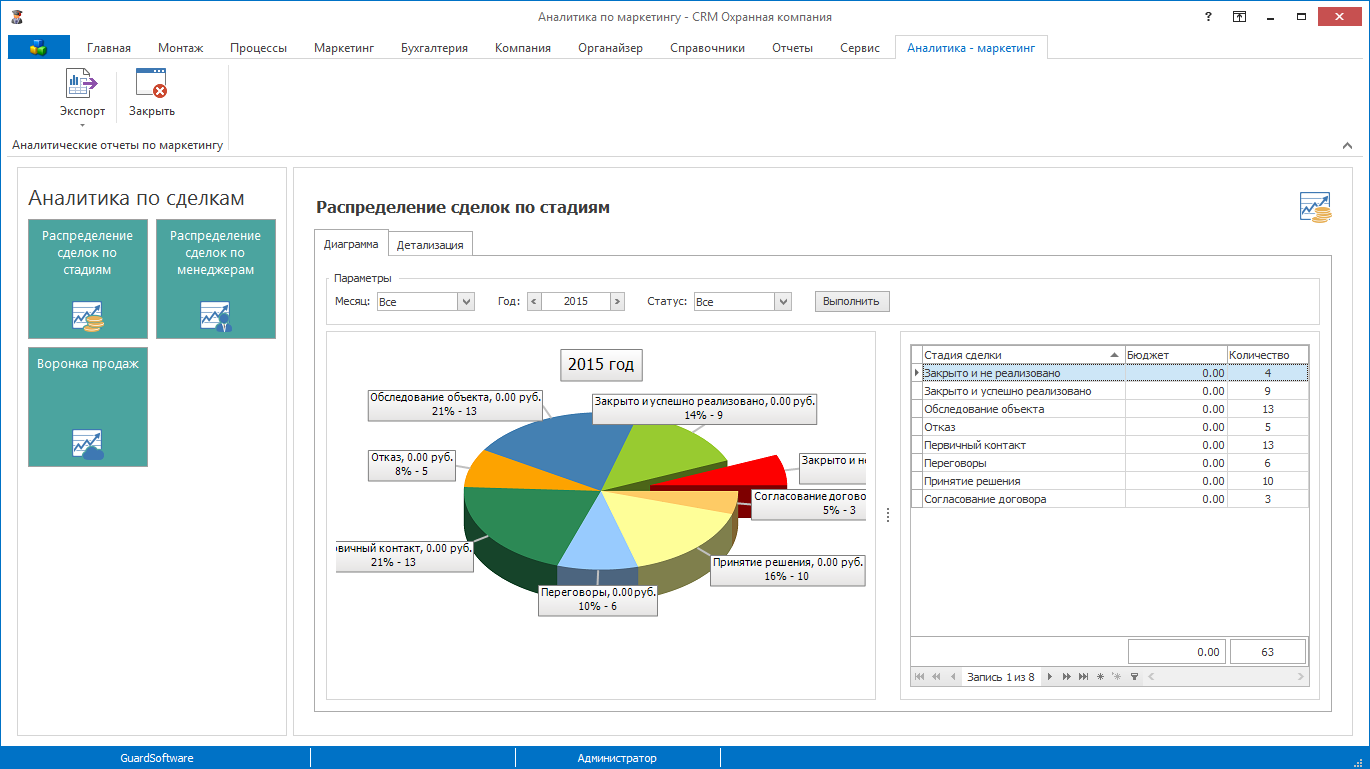Click Администратор in the status bar

tap(617, 758)
